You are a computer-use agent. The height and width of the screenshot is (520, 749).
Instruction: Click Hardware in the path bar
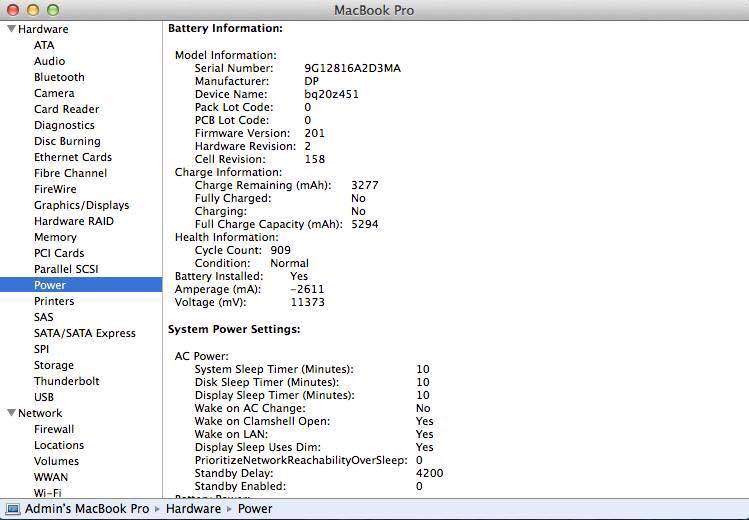[193, 509]
